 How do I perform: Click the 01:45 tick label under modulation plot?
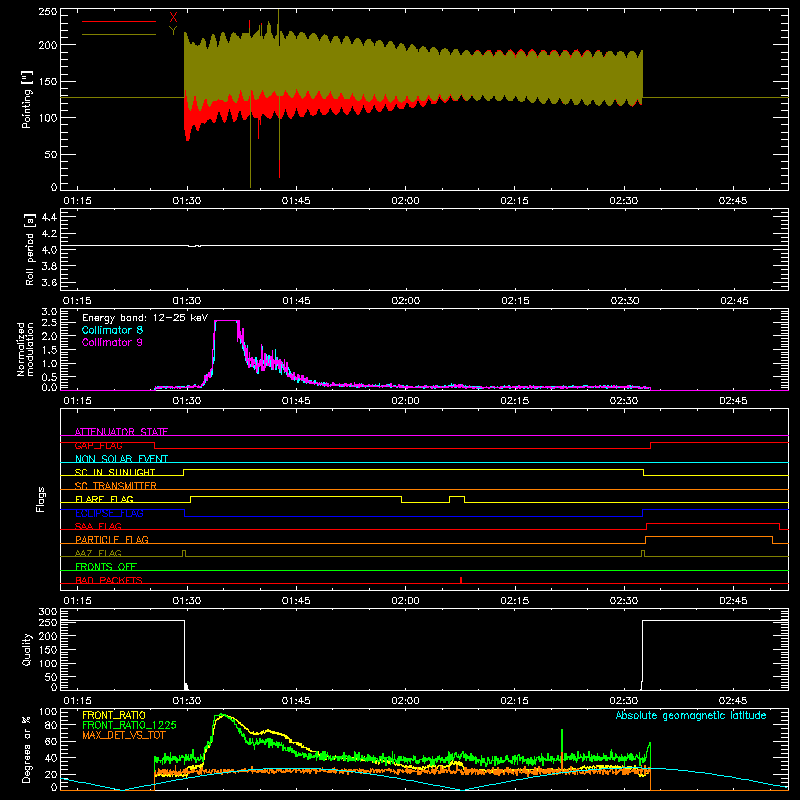[296, 401]
